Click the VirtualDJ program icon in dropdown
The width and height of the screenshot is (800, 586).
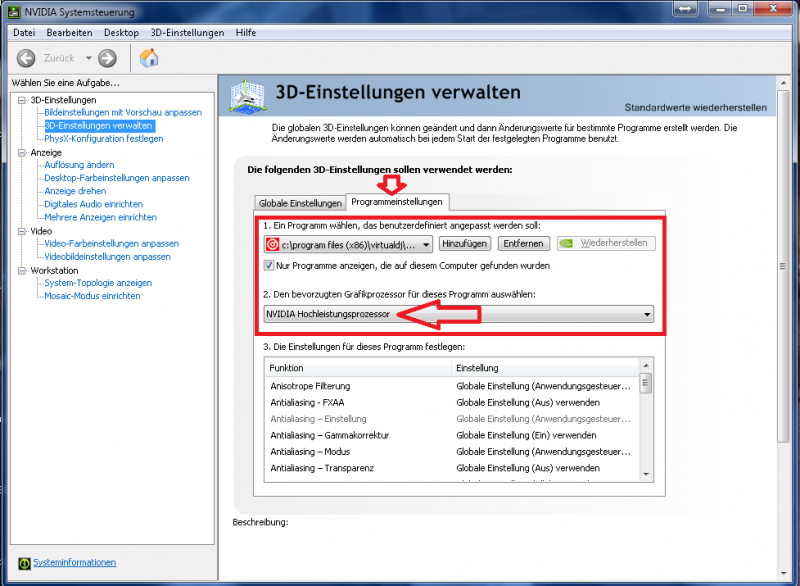pos(272,245)
